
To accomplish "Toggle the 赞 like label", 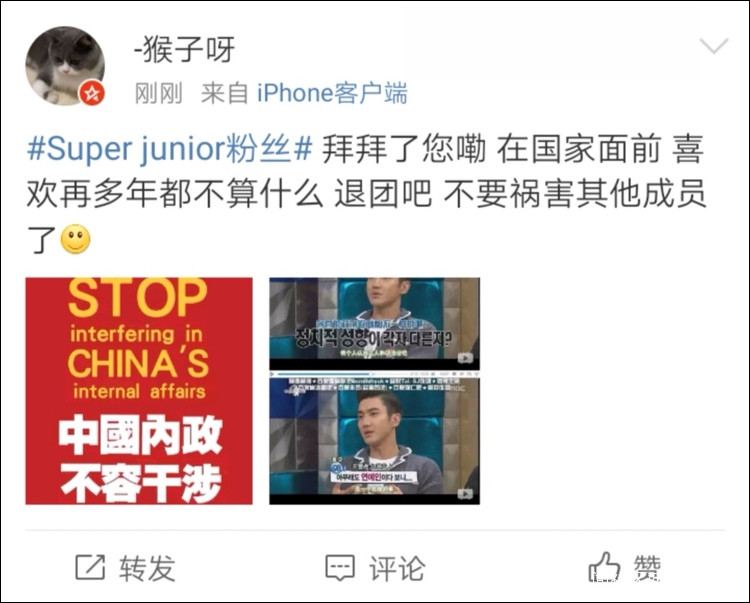I will [x=648, y=568].
